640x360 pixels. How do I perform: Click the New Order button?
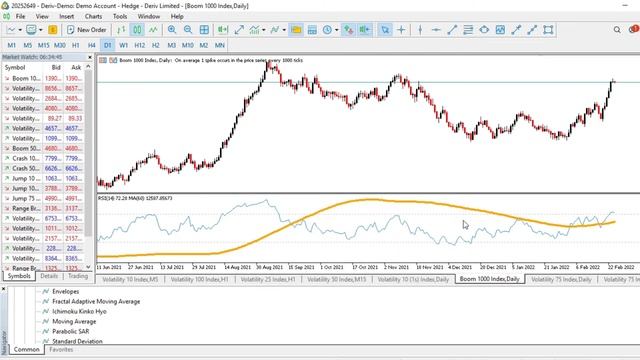87,30
